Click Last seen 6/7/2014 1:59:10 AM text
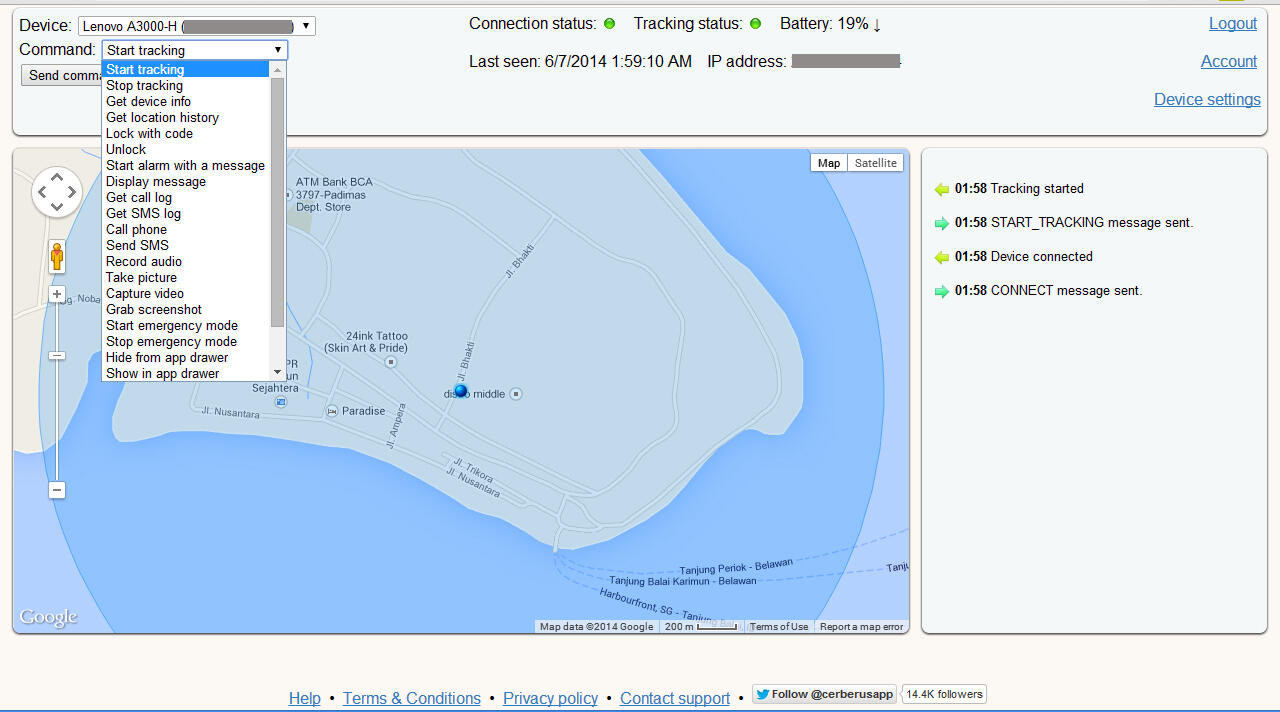The height and width of the screenshot is (712, 1280). 580,62
